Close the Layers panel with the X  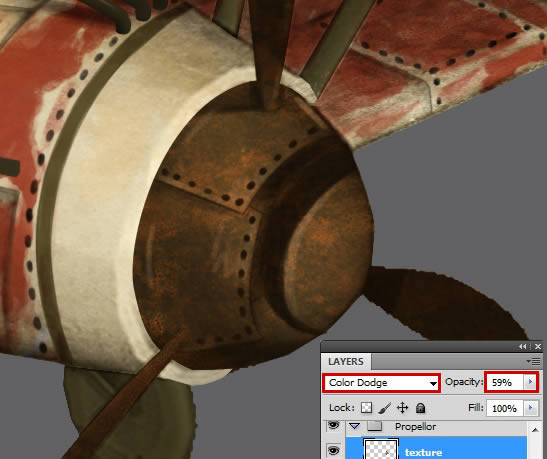(x=538, y=346)
